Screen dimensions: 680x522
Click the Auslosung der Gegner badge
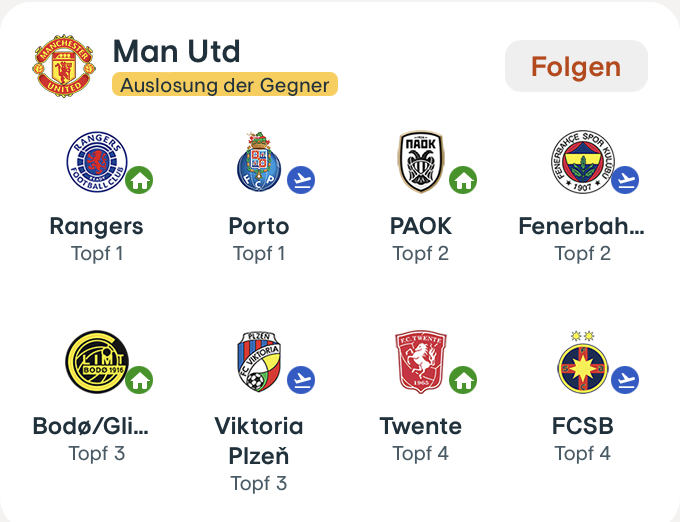225,85
